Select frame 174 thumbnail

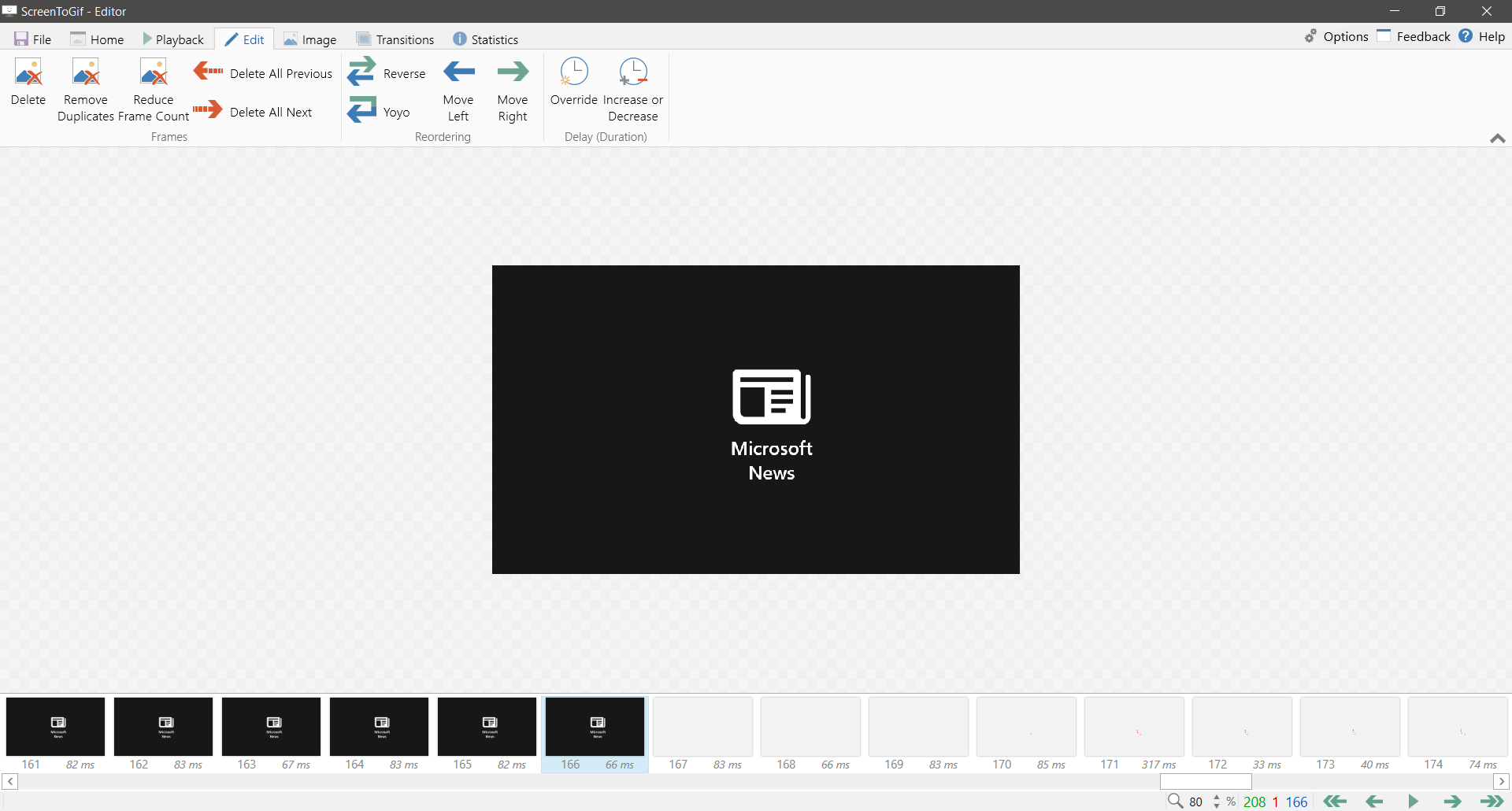click(x=1458, y=734)
